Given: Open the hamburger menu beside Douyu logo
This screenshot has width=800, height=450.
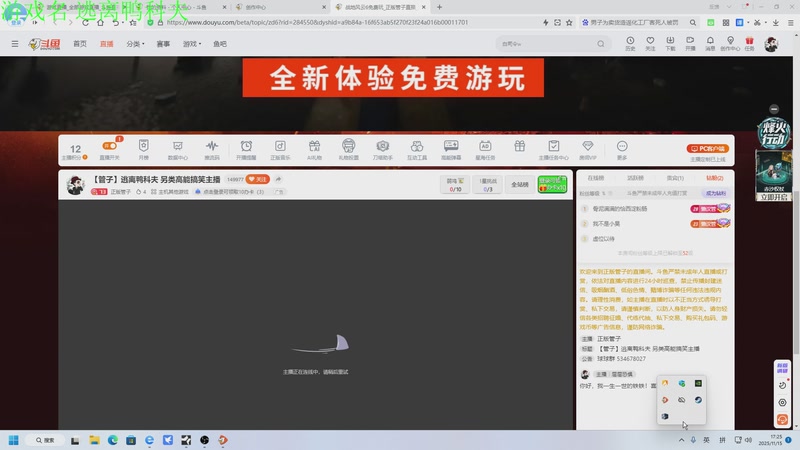Looking at the screenshot, I should (15, 44).
